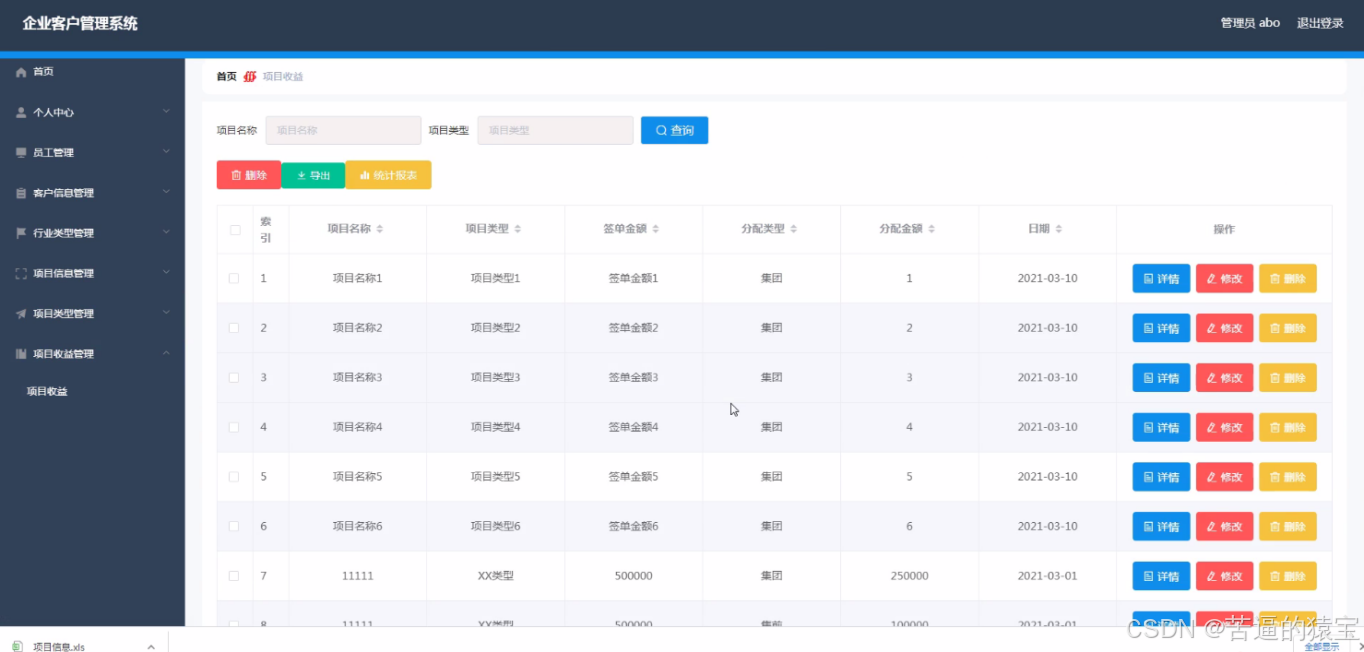Tick the select-all checkbox in table header
The width and height of the screenshot is (1364, 652).
pos(235,230)
